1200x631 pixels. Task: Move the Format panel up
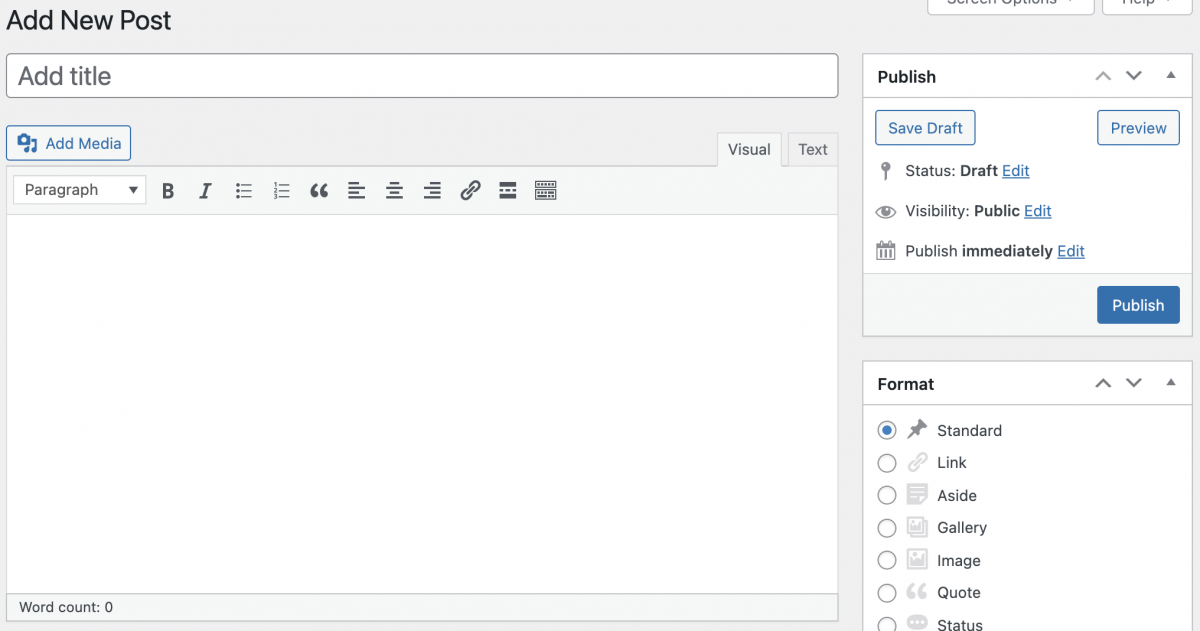pyautogui.click(x=1103, y=383)
